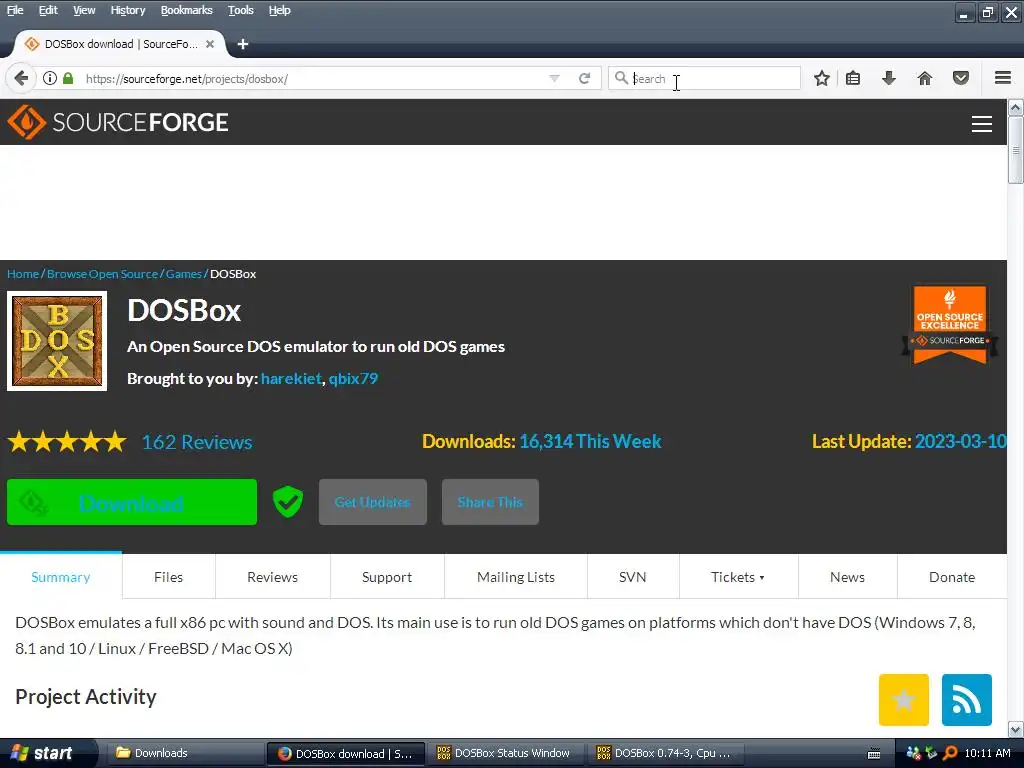Click the page scrollbar down arrow
Image resolution: width=1024 pixels, height=768 pixels.
(1016, 729)
